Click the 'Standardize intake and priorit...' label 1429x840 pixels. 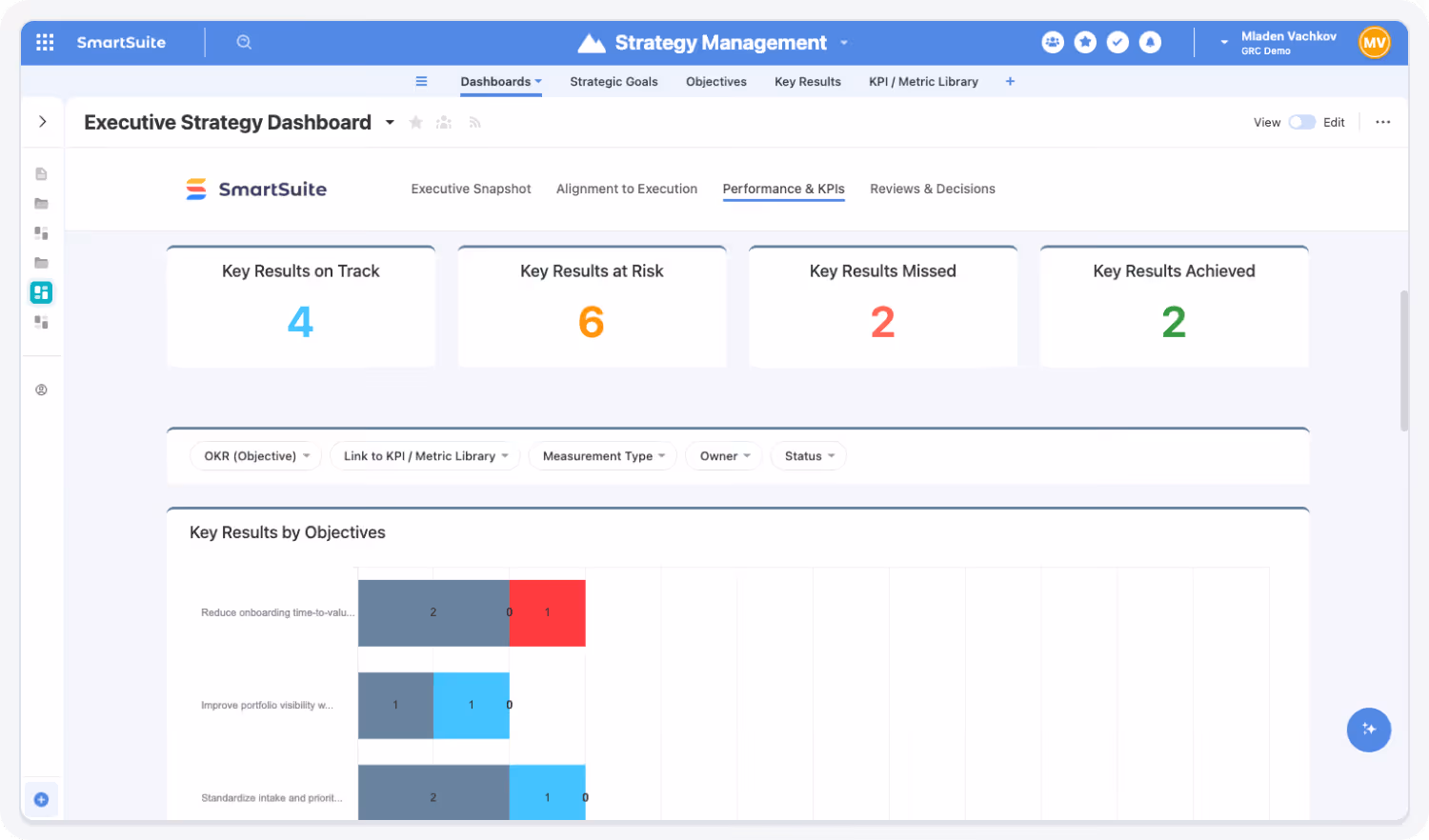click(x=272, y=798)
